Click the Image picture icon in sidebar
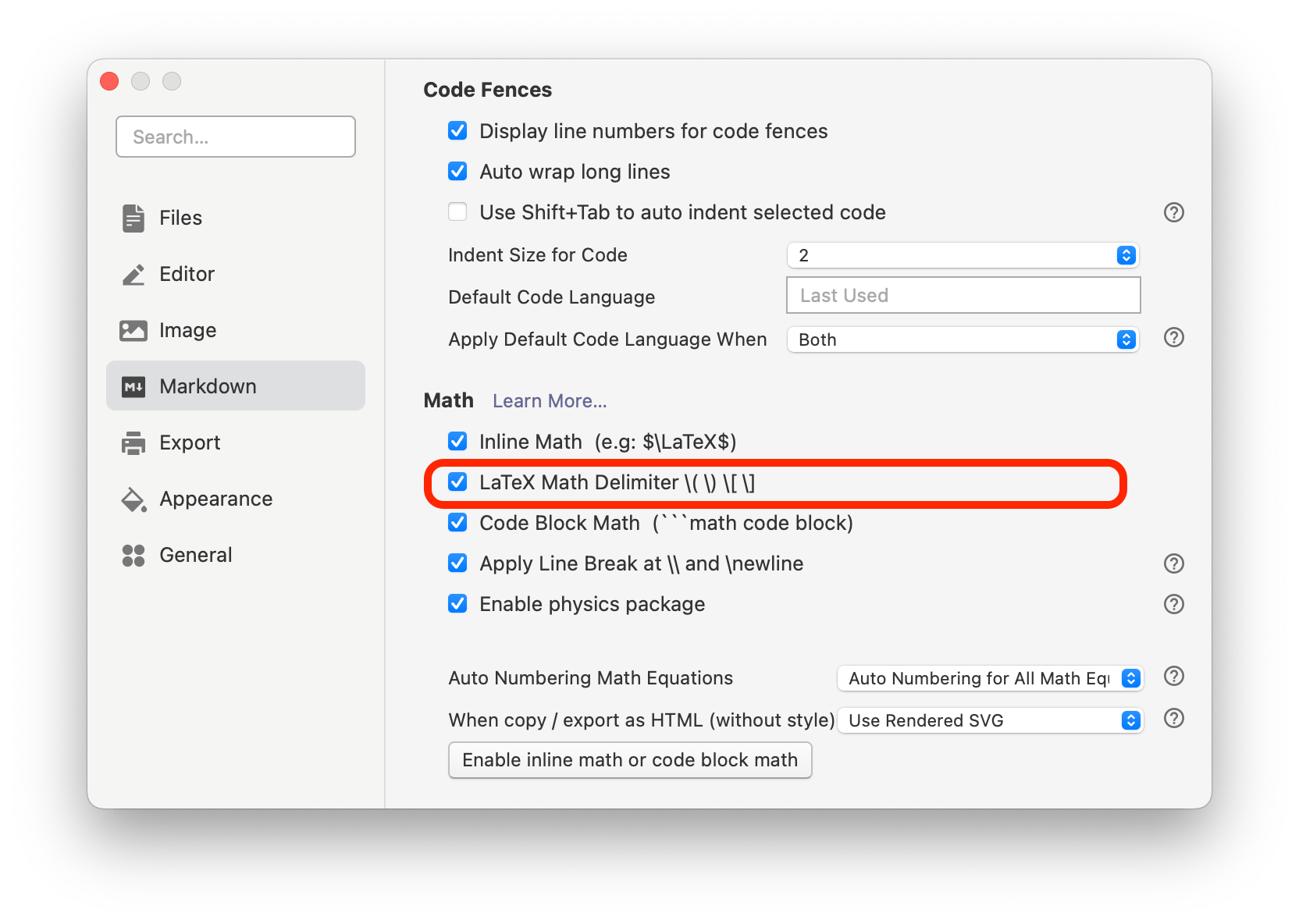This screenshot has width=1299, height=924. (133, 331)
